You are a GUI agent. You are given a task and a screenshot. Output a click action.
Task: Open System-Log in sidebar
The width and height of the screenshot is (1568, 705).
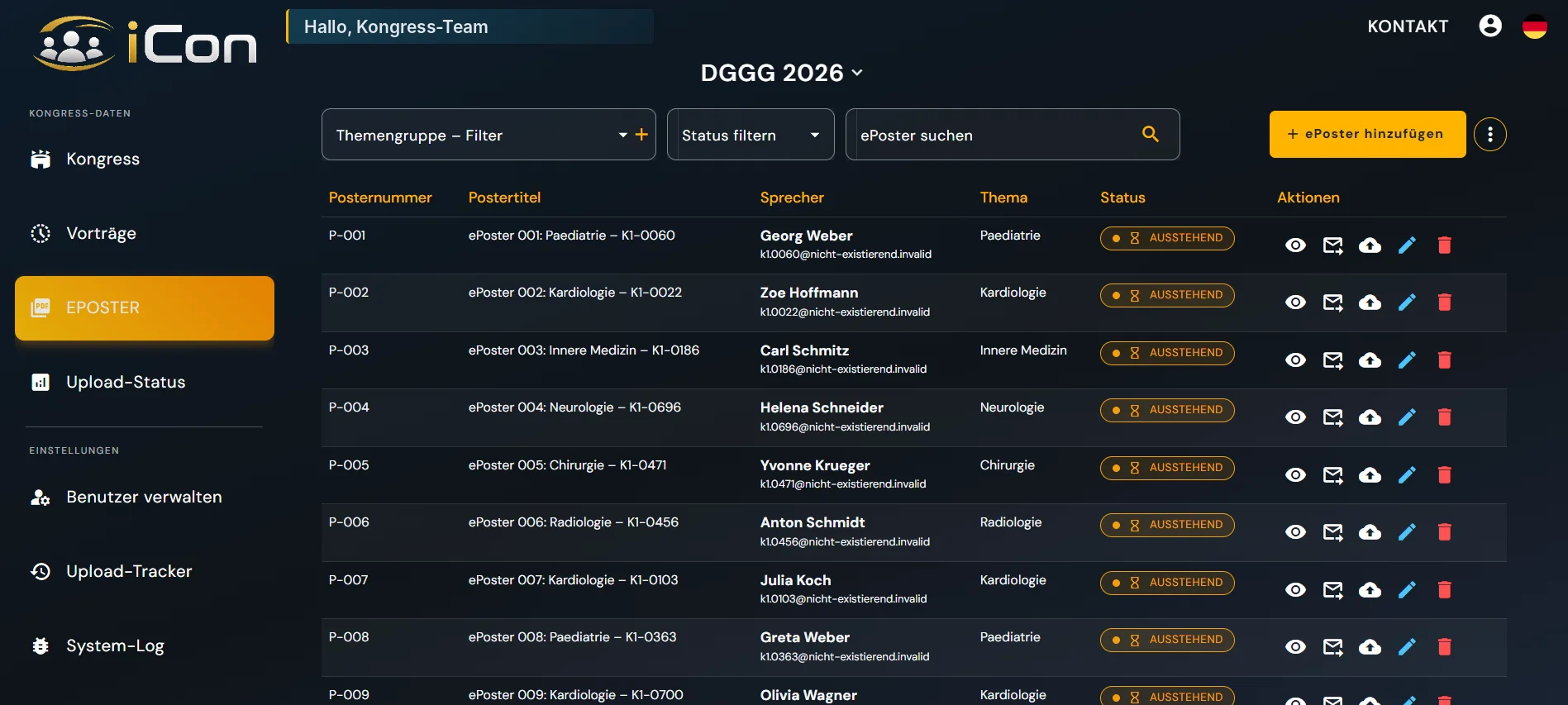[x=145, y=646]
